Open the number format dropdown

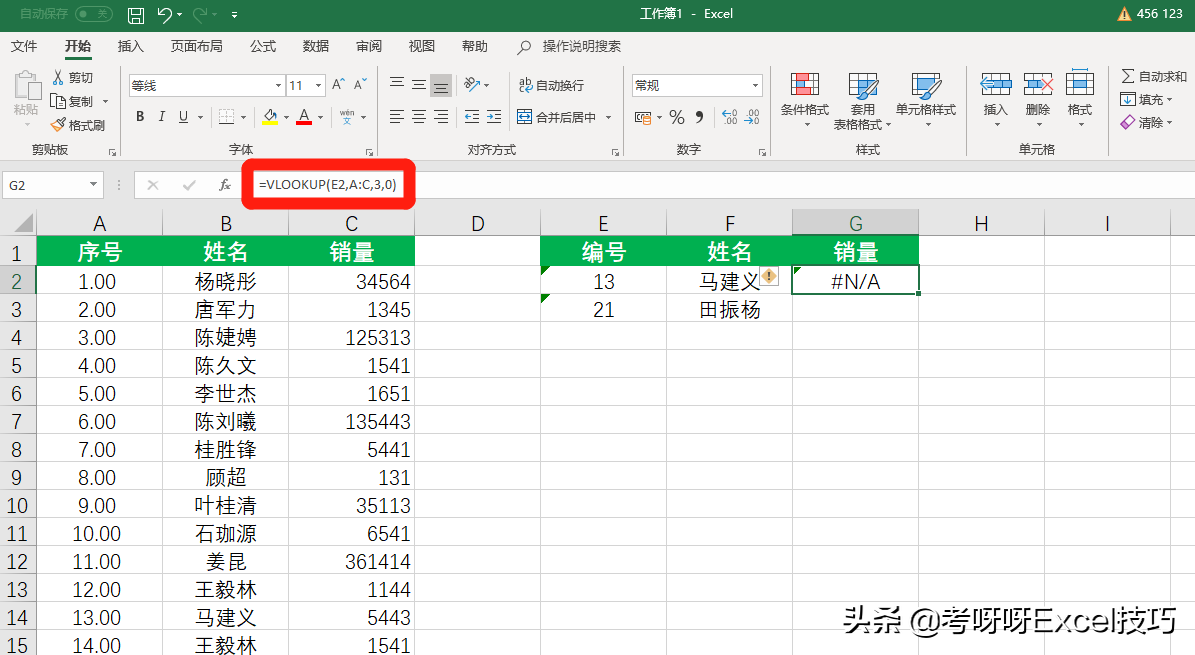point(755,86)
